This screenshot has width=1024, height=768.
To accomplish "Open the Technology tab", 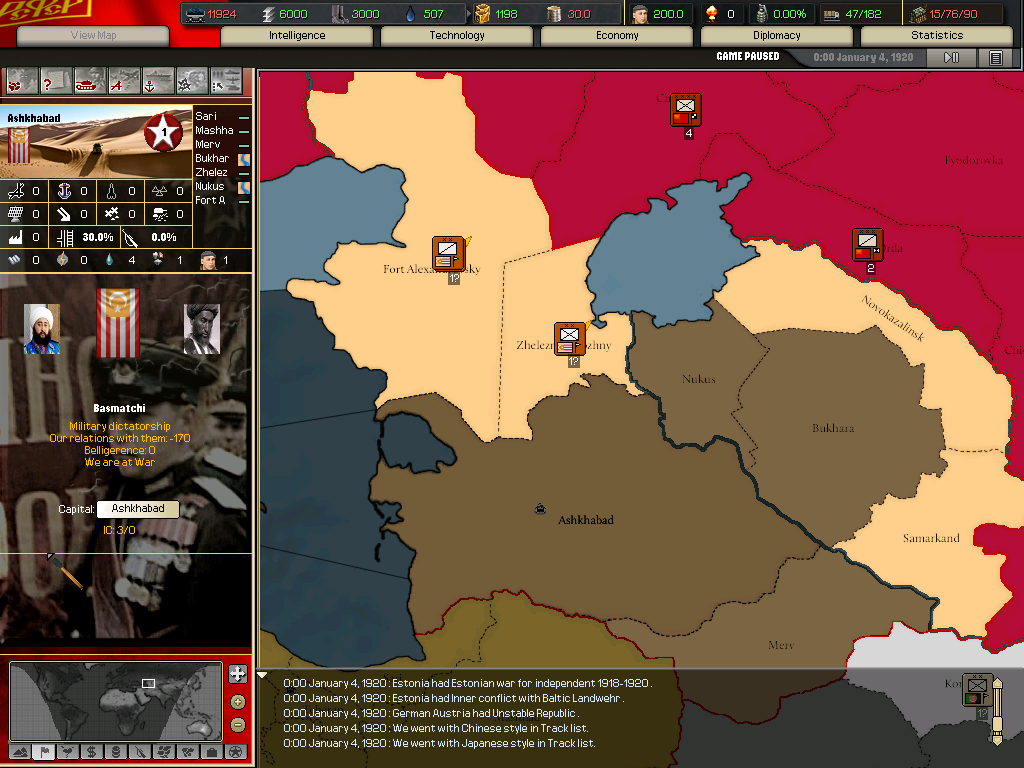I will point(457,36).
